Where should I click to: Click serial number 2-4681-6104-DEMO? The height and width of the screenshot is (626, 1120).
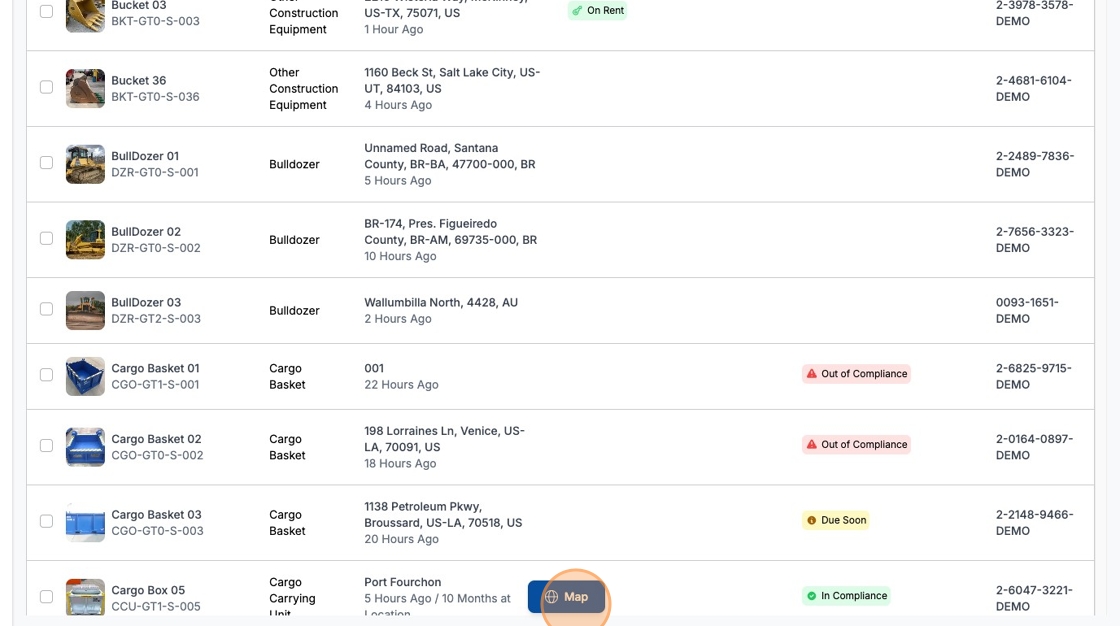(1034, 88)
